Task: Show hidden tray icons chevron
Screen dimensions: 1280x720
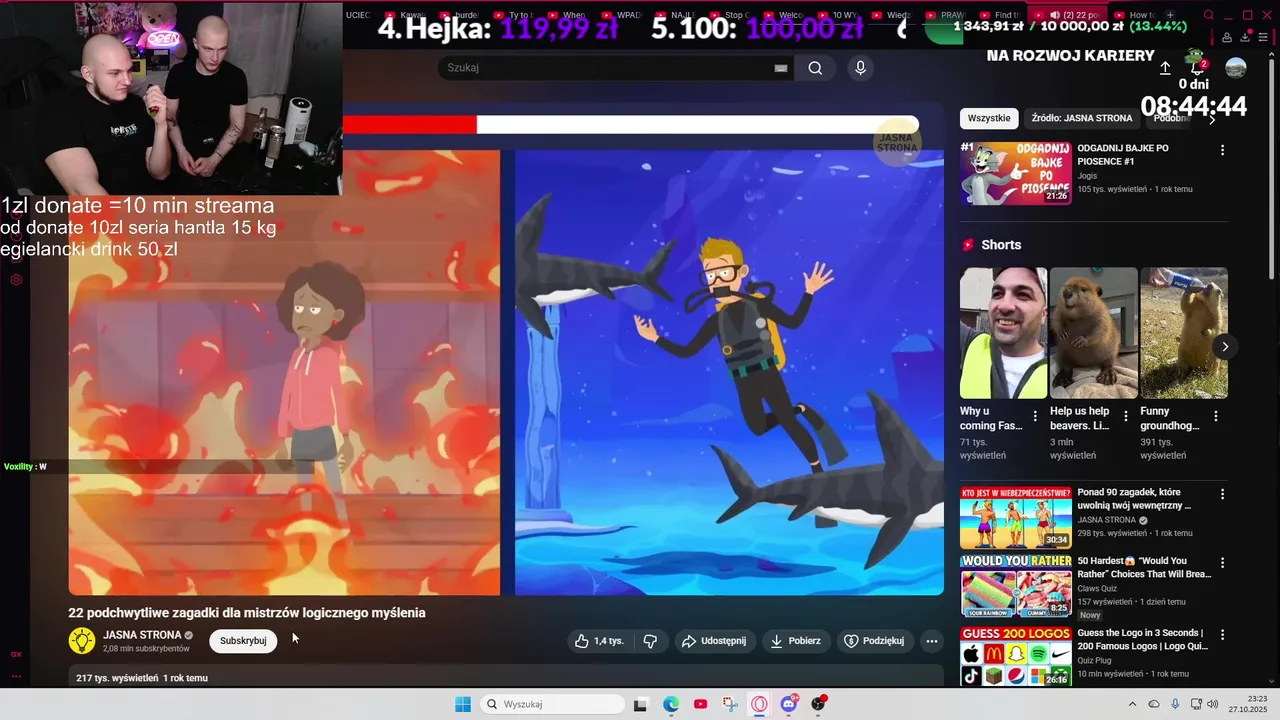Action: [1132, 704]
